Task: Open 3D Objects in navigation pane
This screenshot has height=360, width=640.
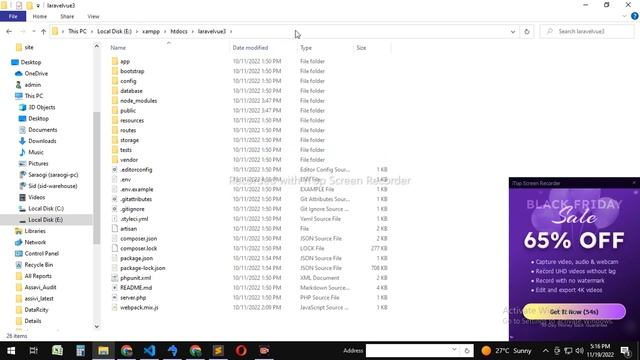Action: pyautogui.click(x=42, y=107)
